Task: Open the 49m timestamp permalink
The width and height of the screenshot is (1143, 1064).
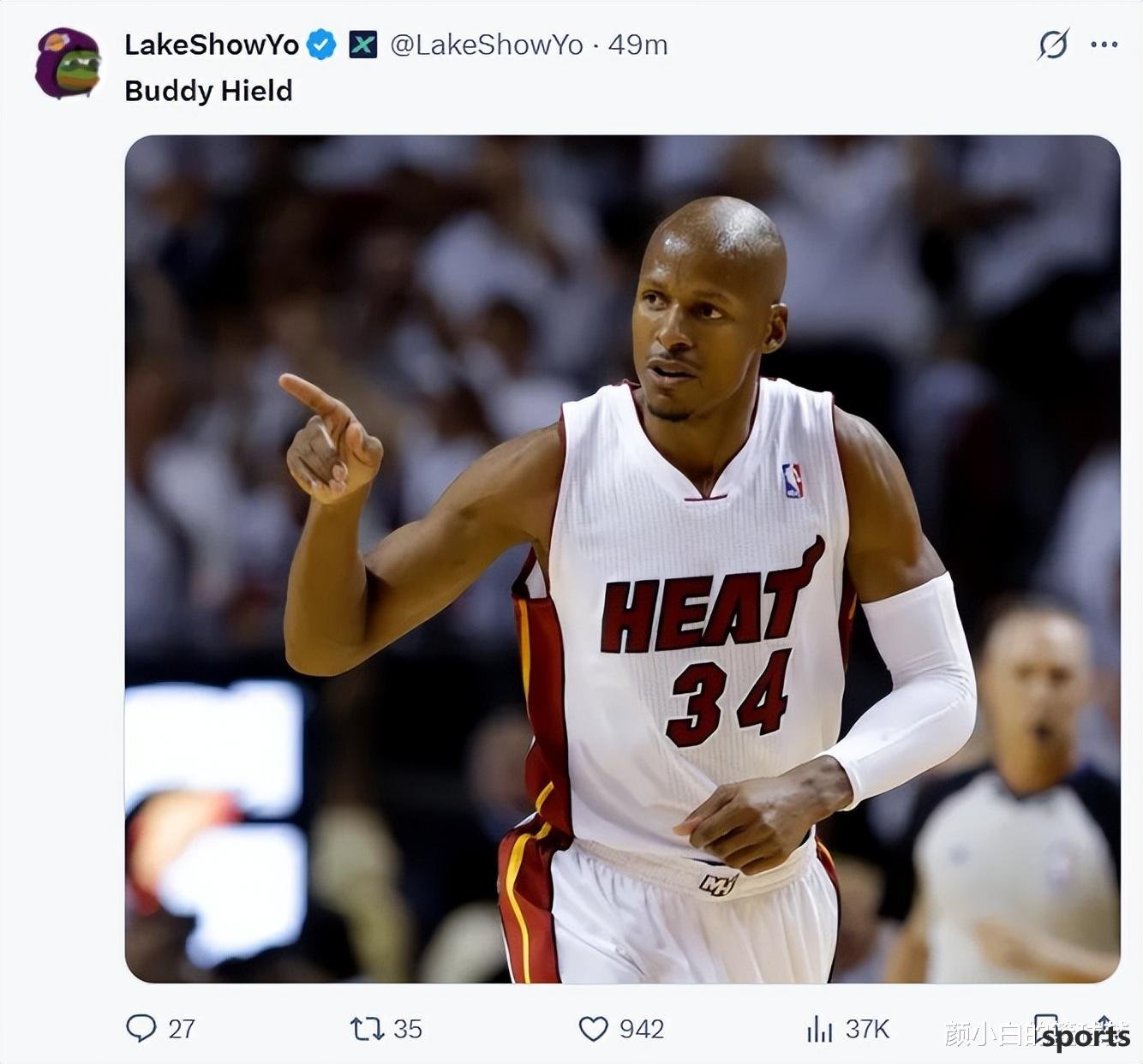Action: [x=637, y=45]
